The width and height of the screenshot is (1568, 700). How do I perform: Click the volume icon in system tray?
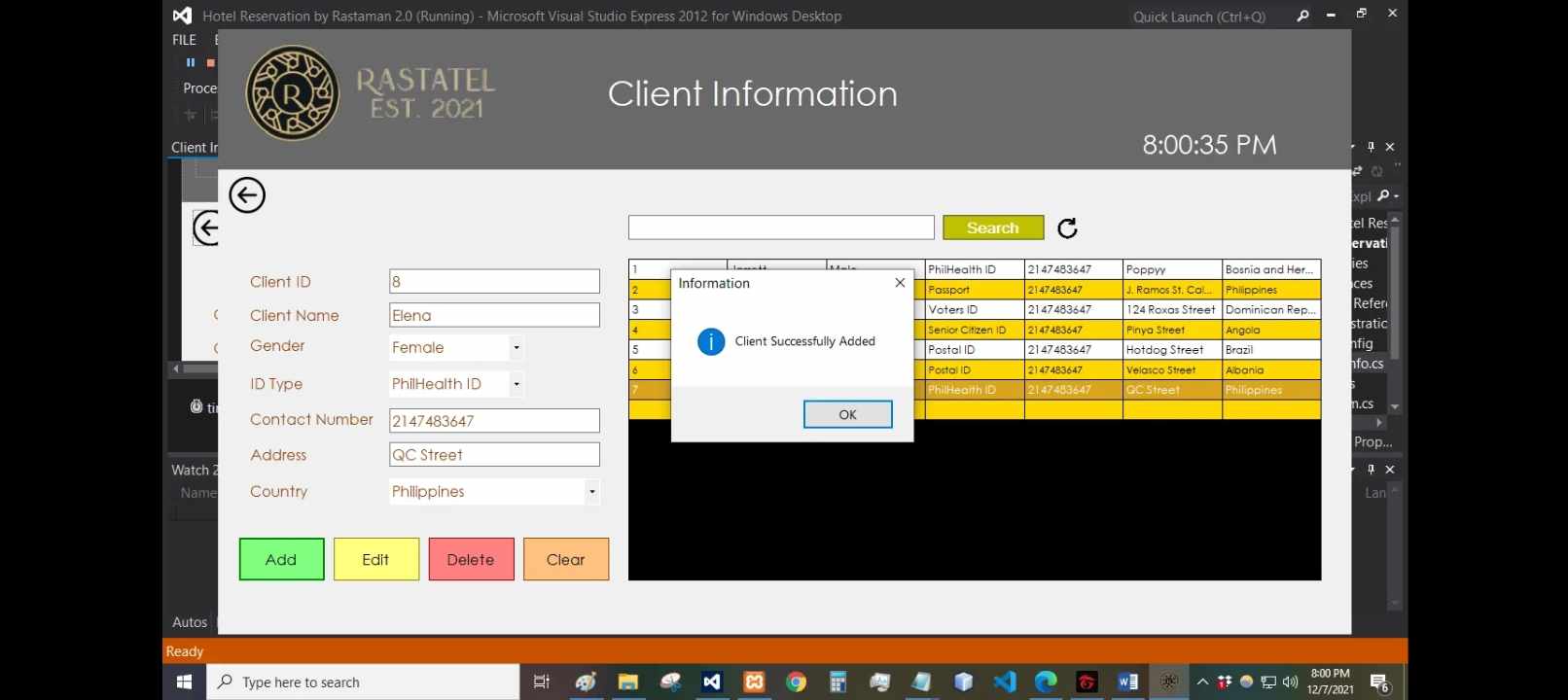coord(1290,682)
